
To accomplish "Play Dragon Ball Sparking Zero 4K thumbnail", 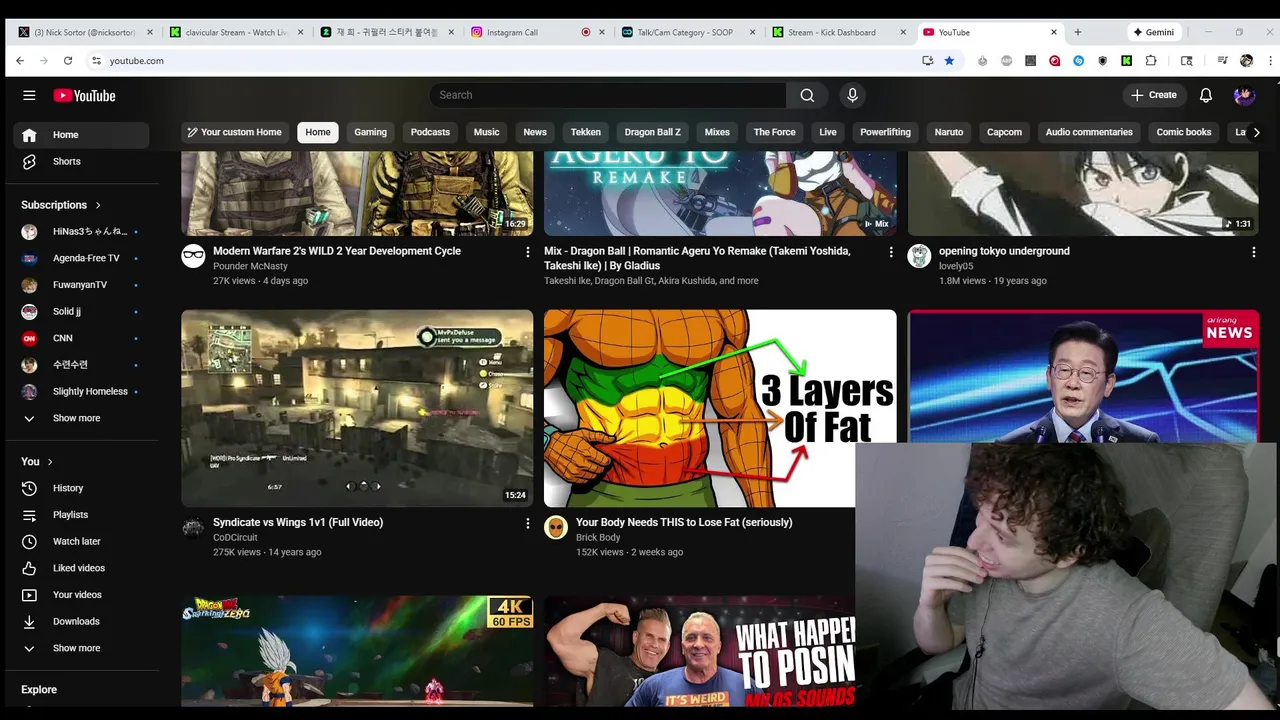I will tap(357, 651).
